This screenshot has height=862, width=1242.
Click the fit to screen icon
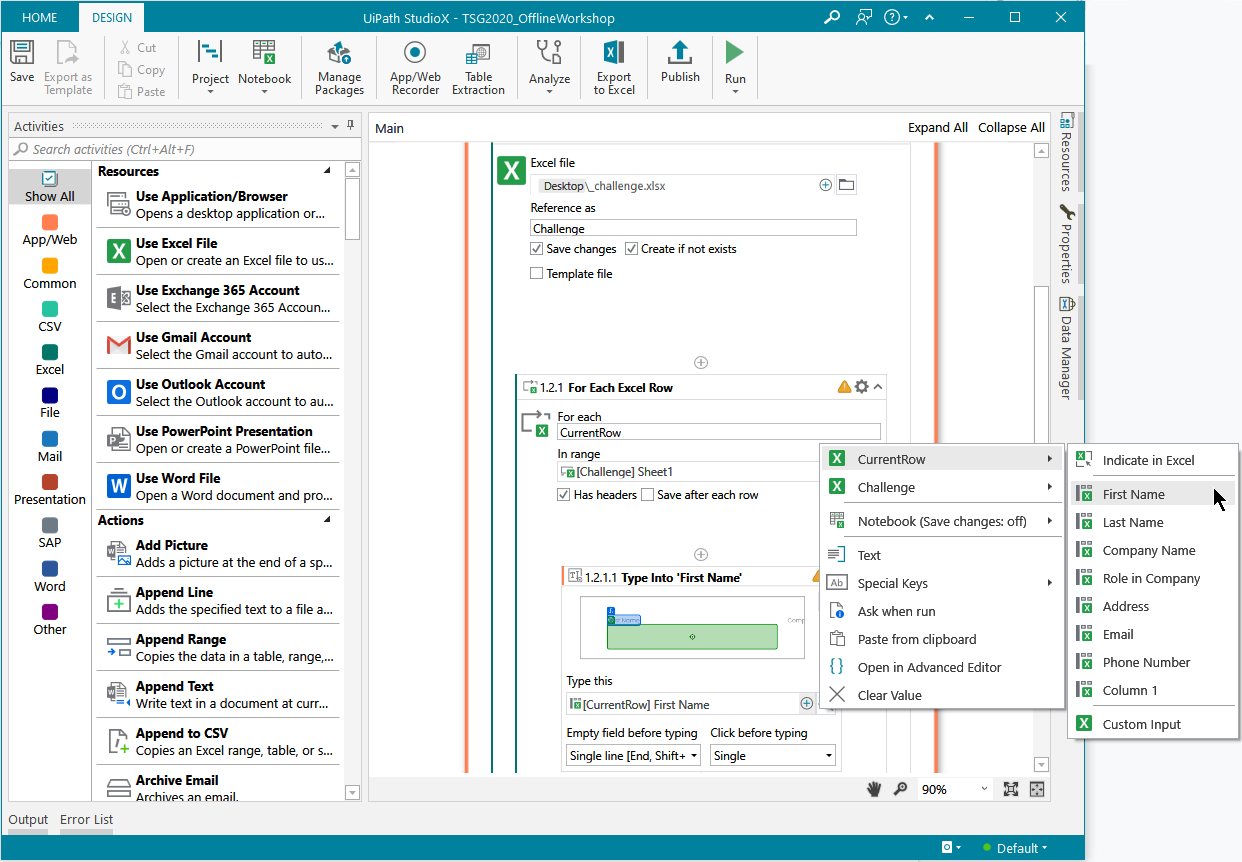(x=1011, y=789)
